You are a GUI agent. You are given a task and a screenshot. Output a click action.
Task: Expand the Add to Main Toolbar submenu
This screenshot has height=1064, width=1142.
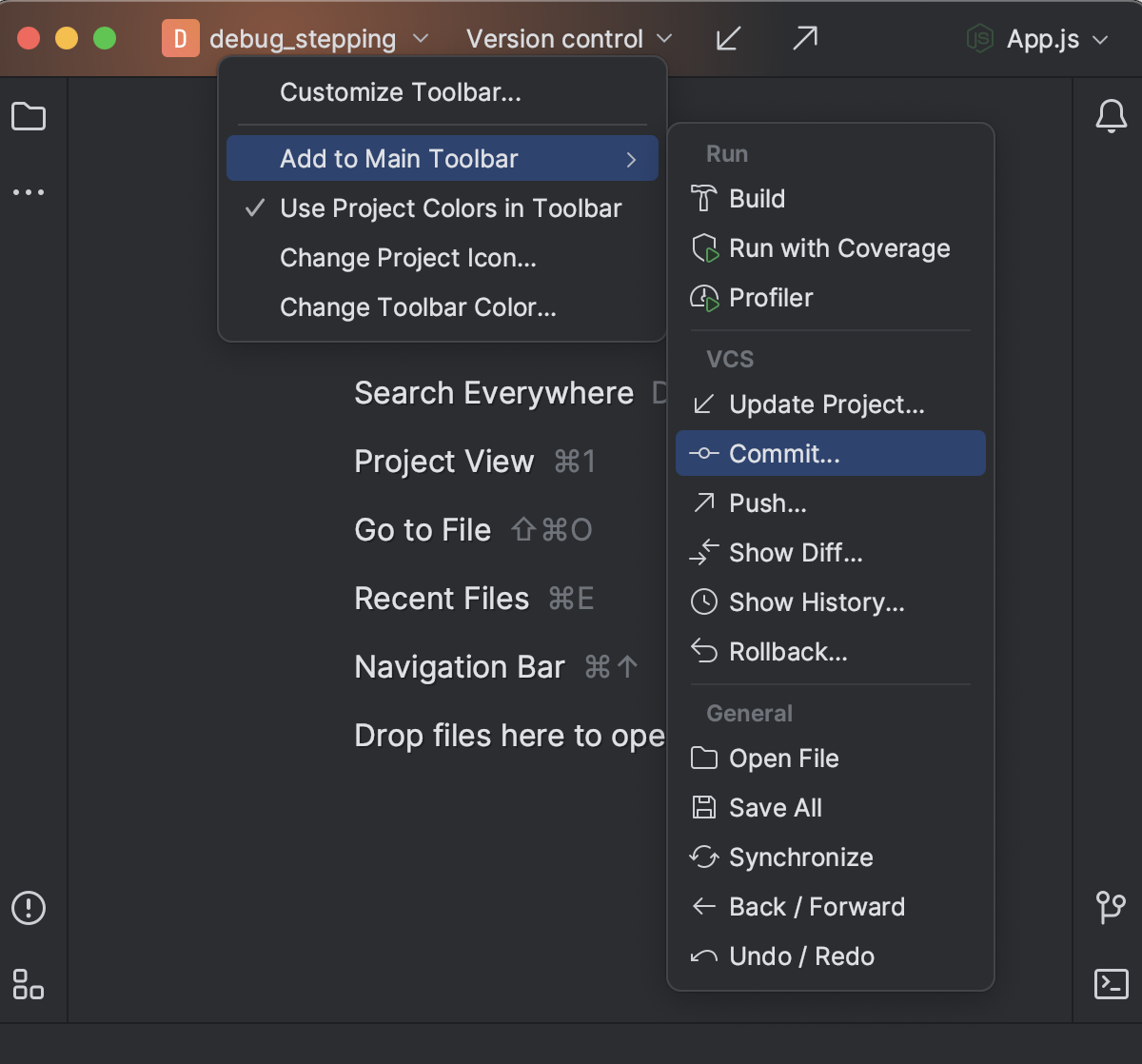click(x=398, y=158)
